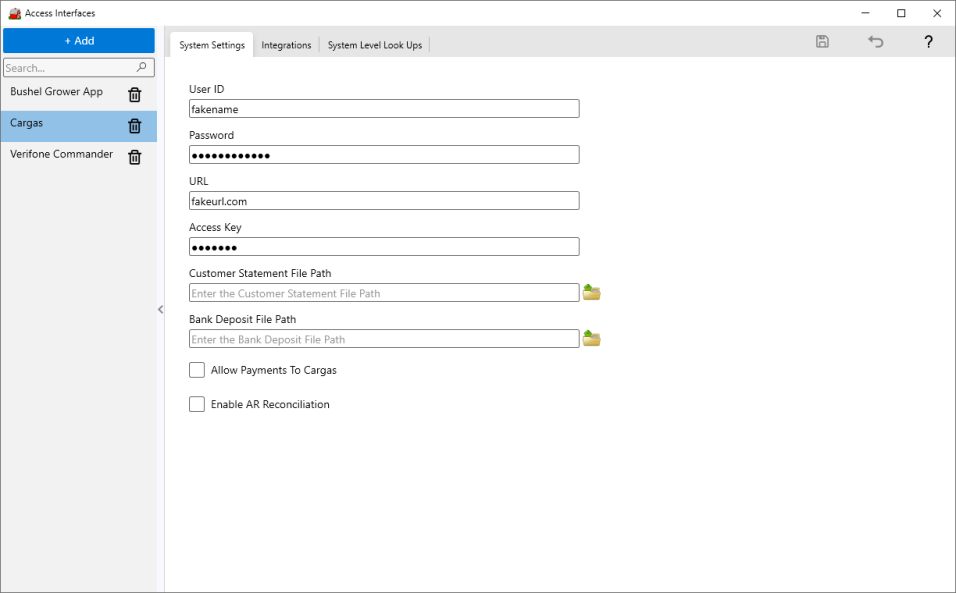This screenshot has height=593, width=956.
Task: Collapse the left sidebar panel arrow
Action: 160,310
